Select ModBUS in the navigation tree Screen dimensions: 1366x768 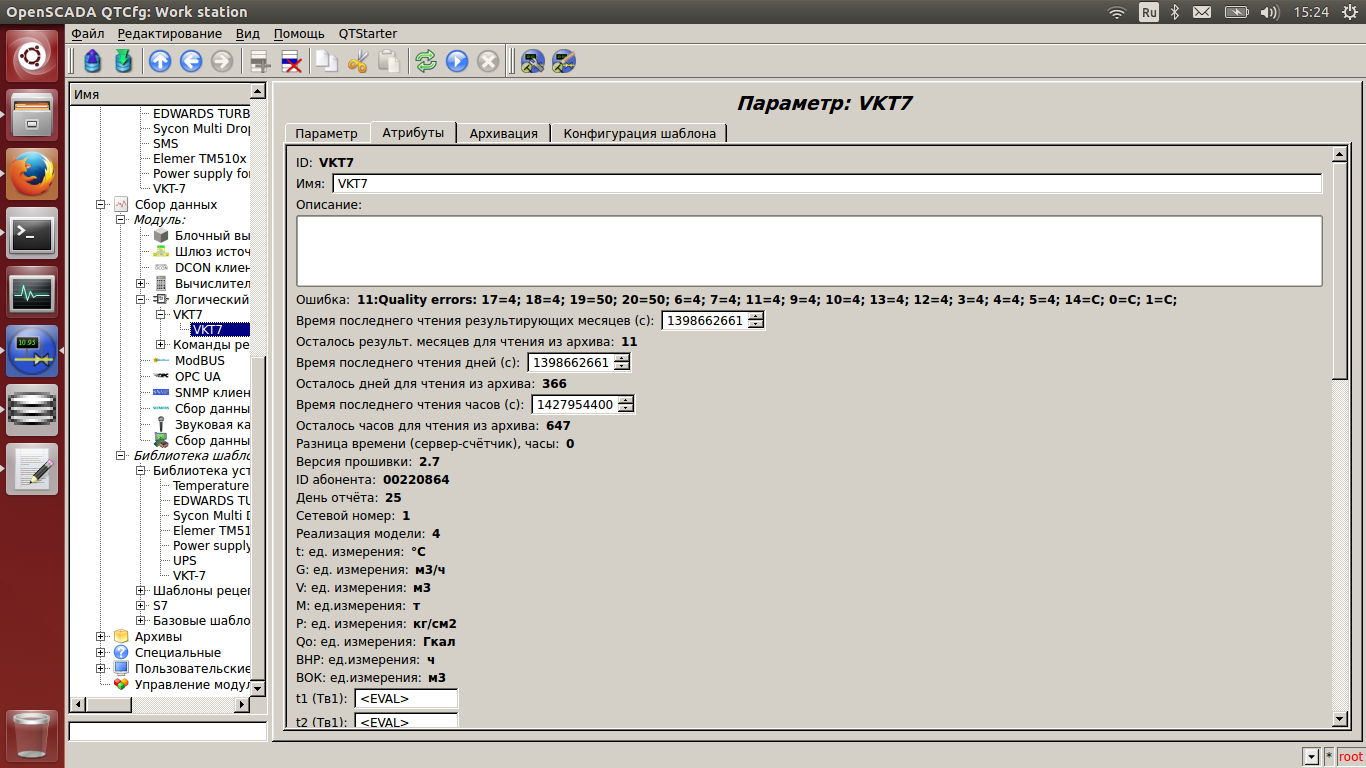pyautogui.click(x=199, y=361)
